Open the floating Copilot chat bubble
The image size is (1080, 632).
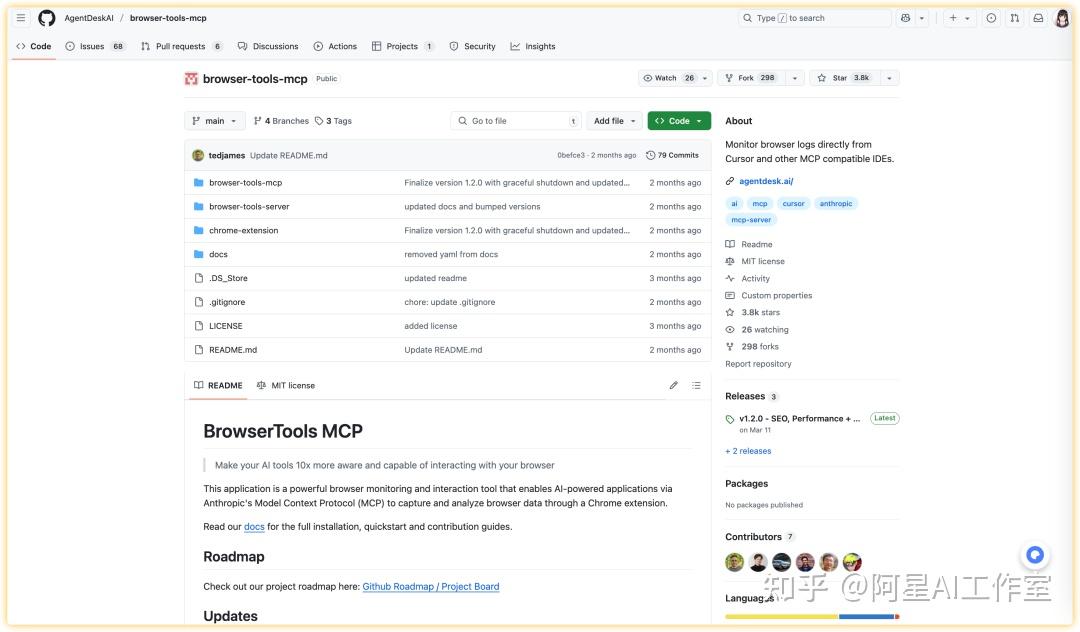1034,554
